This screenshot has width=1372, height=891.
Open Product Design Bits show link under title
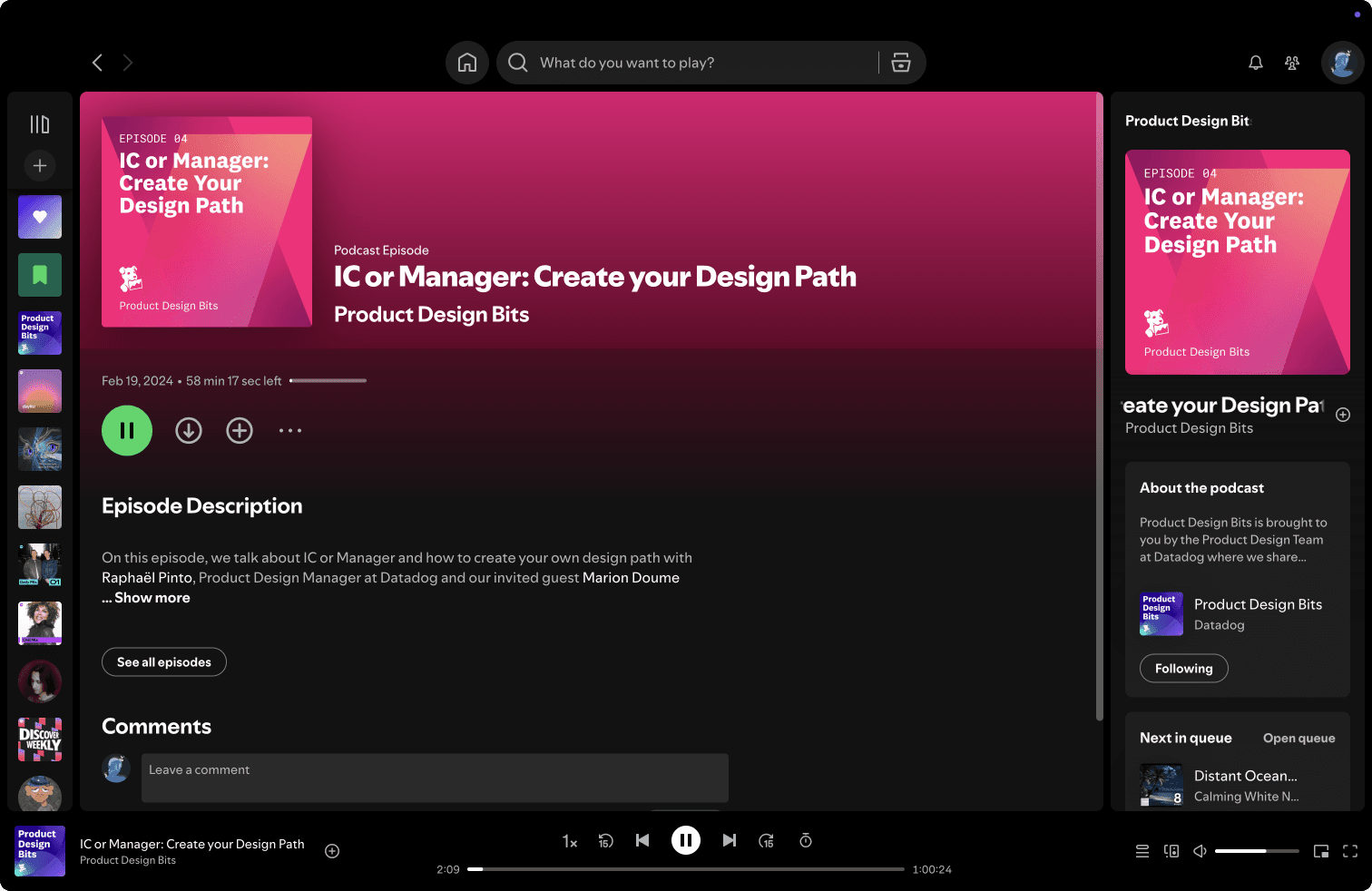click(x=431, y=315)
